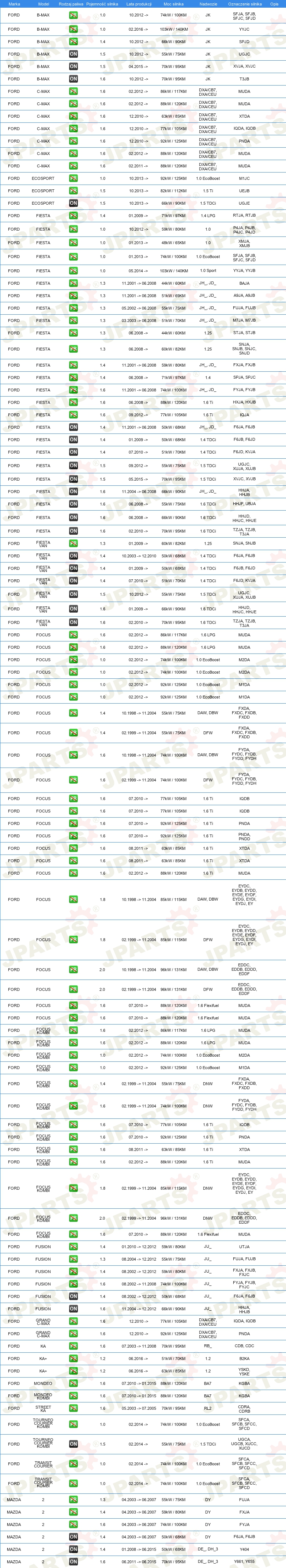Screen dimensions: 286x1568
Task: Click production date 01.2010 -> 12.2012
Action: pyautogui.click(x=138, y=1247)
